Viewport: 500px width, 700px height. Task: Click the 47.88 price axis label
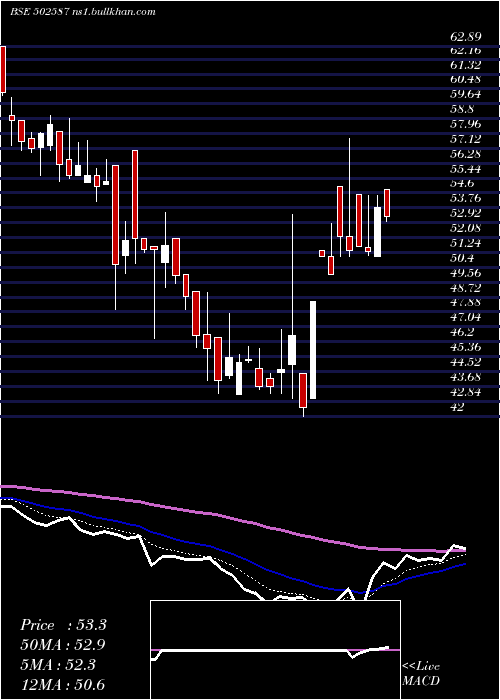point(465,302)
